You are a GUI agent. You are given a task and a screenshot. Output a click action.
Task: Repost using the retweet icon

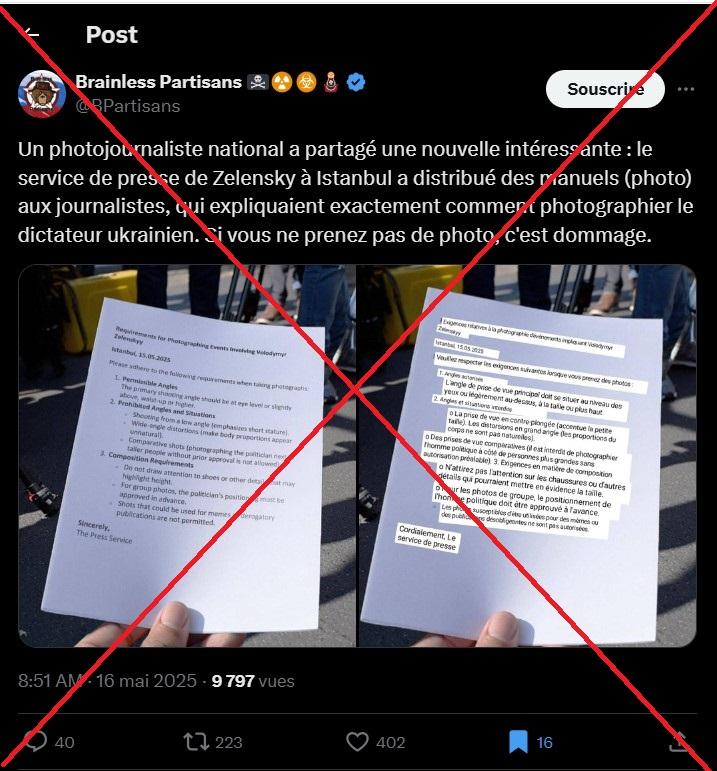pyautogui.click(x=196, y=741)
